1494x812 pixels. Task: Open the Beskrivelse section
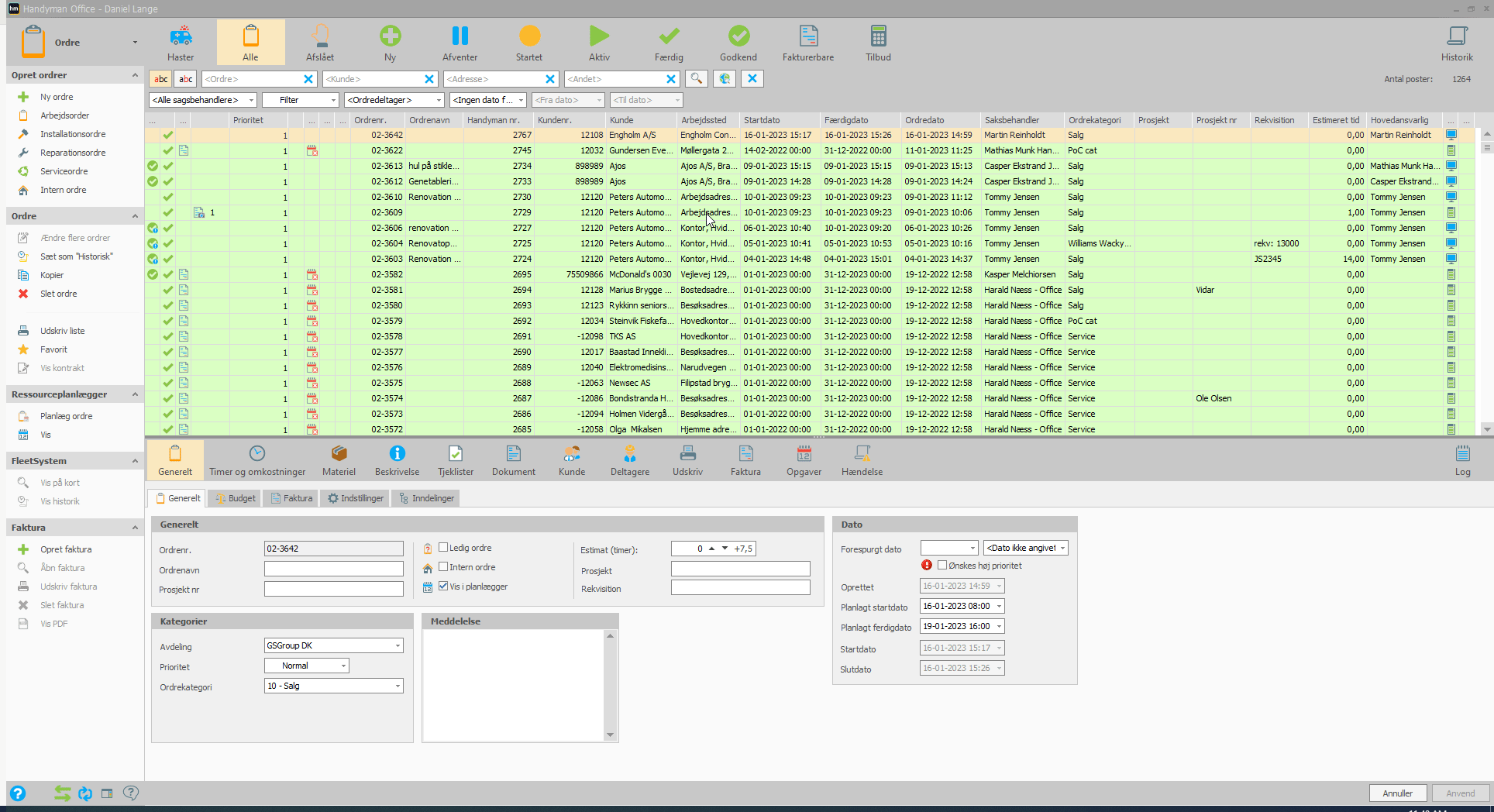pyautogui.click(x=397, y=460)
